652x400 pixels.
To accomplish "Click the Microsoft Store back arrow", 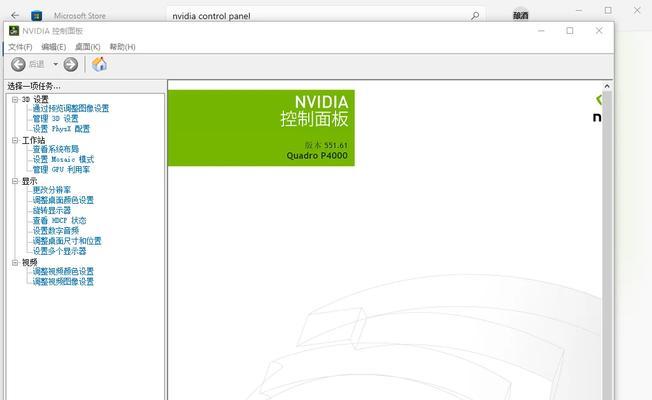I will (x=15, y=15).
